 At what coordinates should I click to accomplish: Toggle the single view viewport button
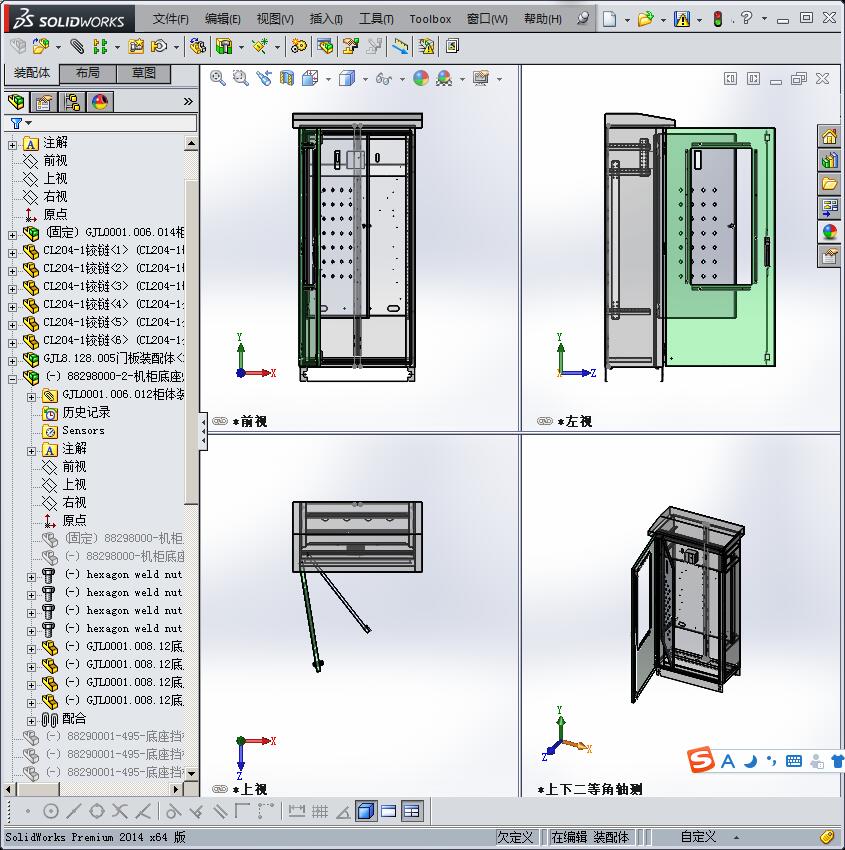(366, 812)
